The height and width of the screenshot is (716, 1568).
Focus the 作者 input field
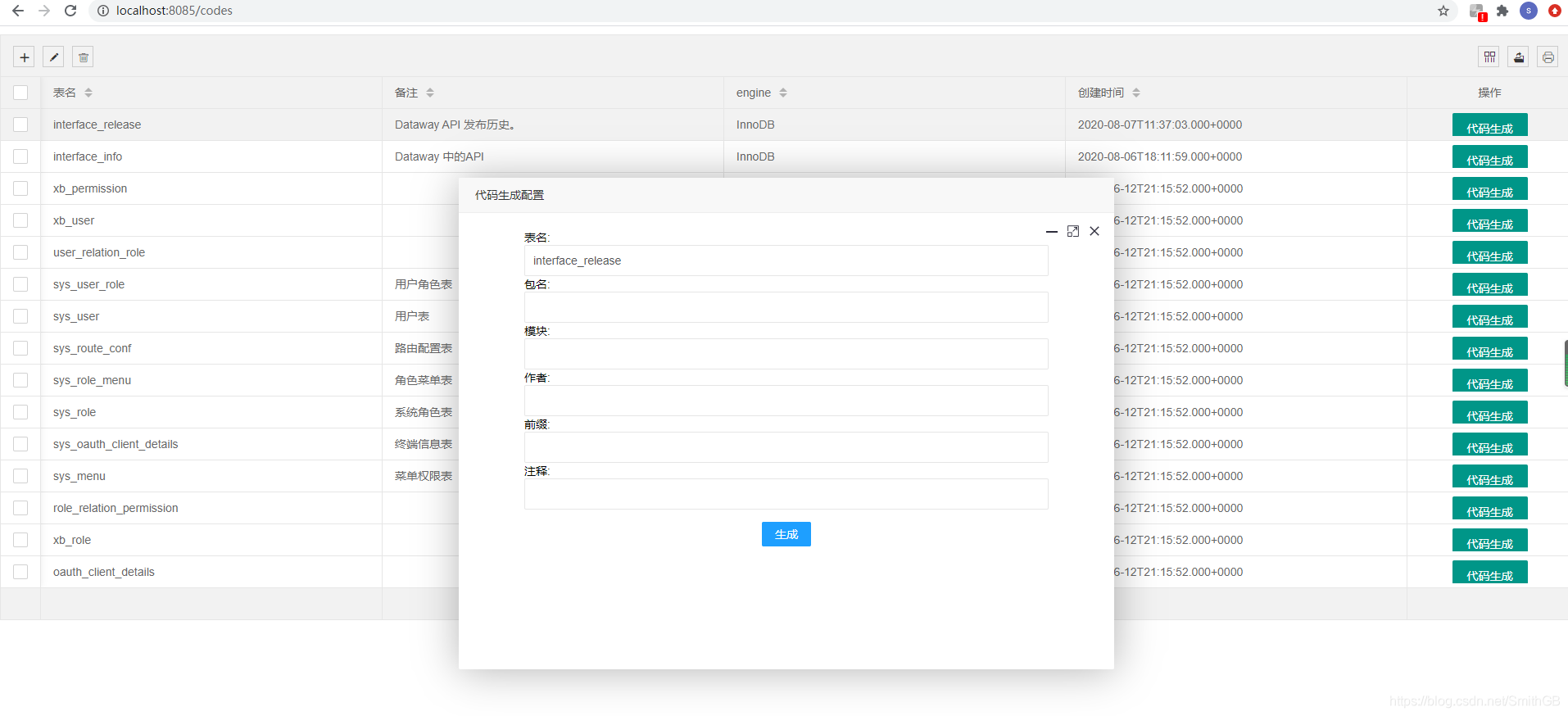(786, 401)
